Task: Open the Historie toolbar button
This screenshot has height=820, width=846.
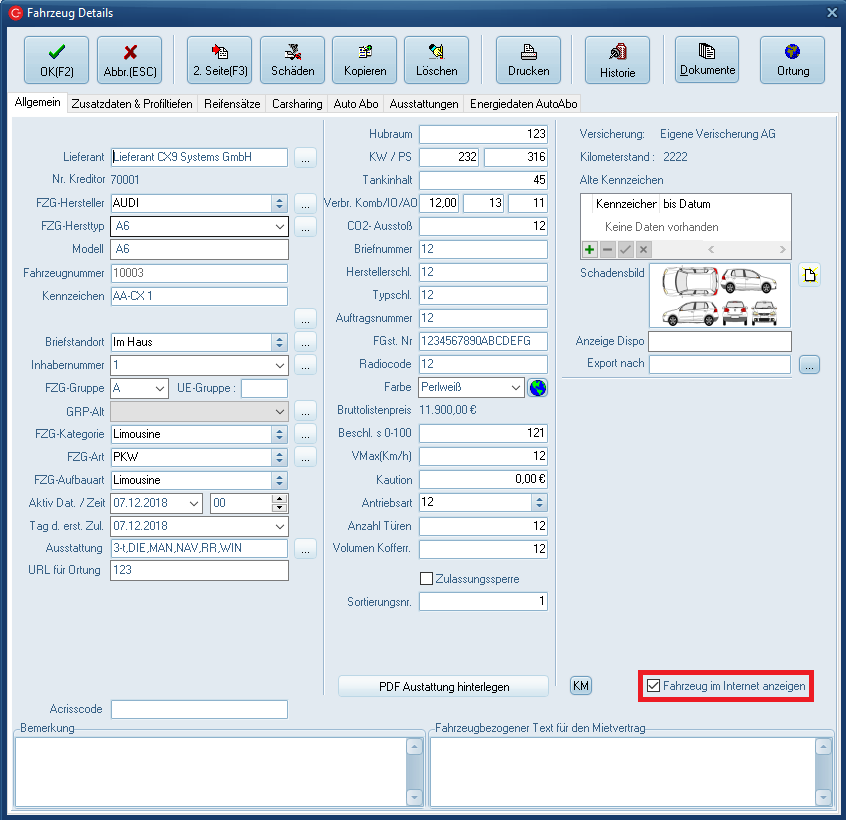Action: [617, 60]
